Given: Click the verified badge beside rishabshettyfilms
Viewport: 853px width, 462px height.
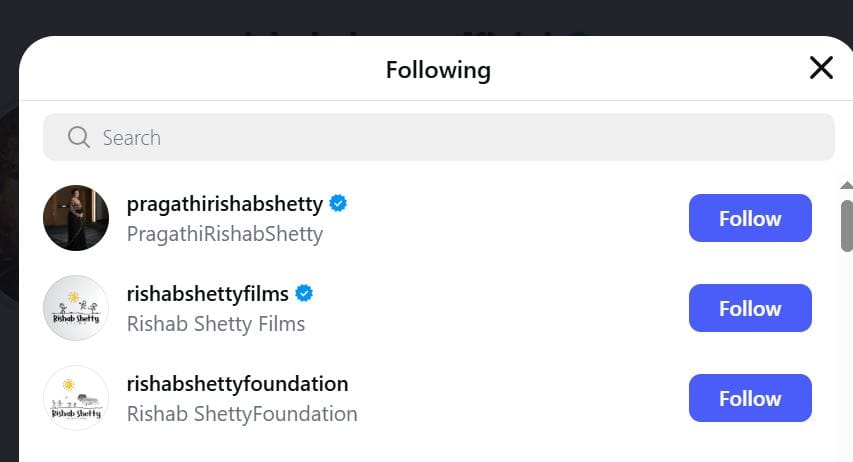Looking at the screenshot, I should (305, 294).
